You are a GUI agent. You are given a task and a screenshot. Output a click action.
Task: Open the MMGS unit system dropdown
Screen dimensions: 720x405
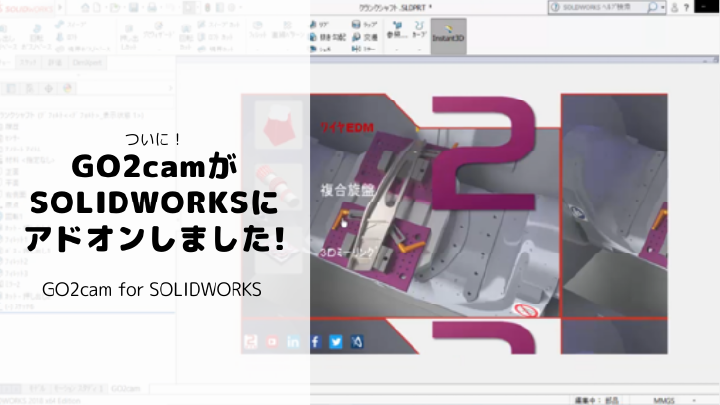[673, 401]
